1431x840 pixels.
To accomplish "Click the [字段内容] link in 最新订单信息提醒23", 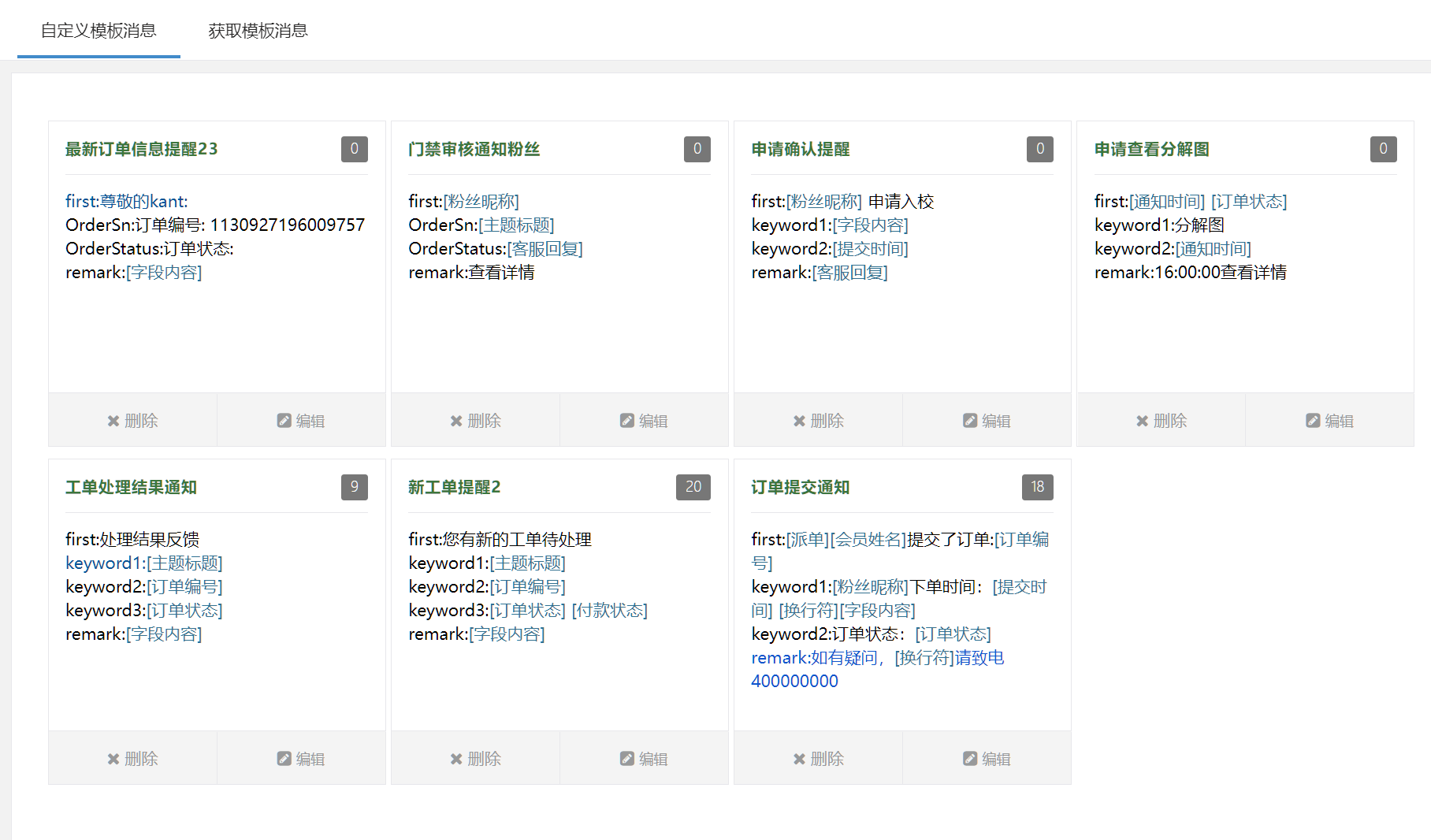I will pyautogui.click(x=166, y=273).
